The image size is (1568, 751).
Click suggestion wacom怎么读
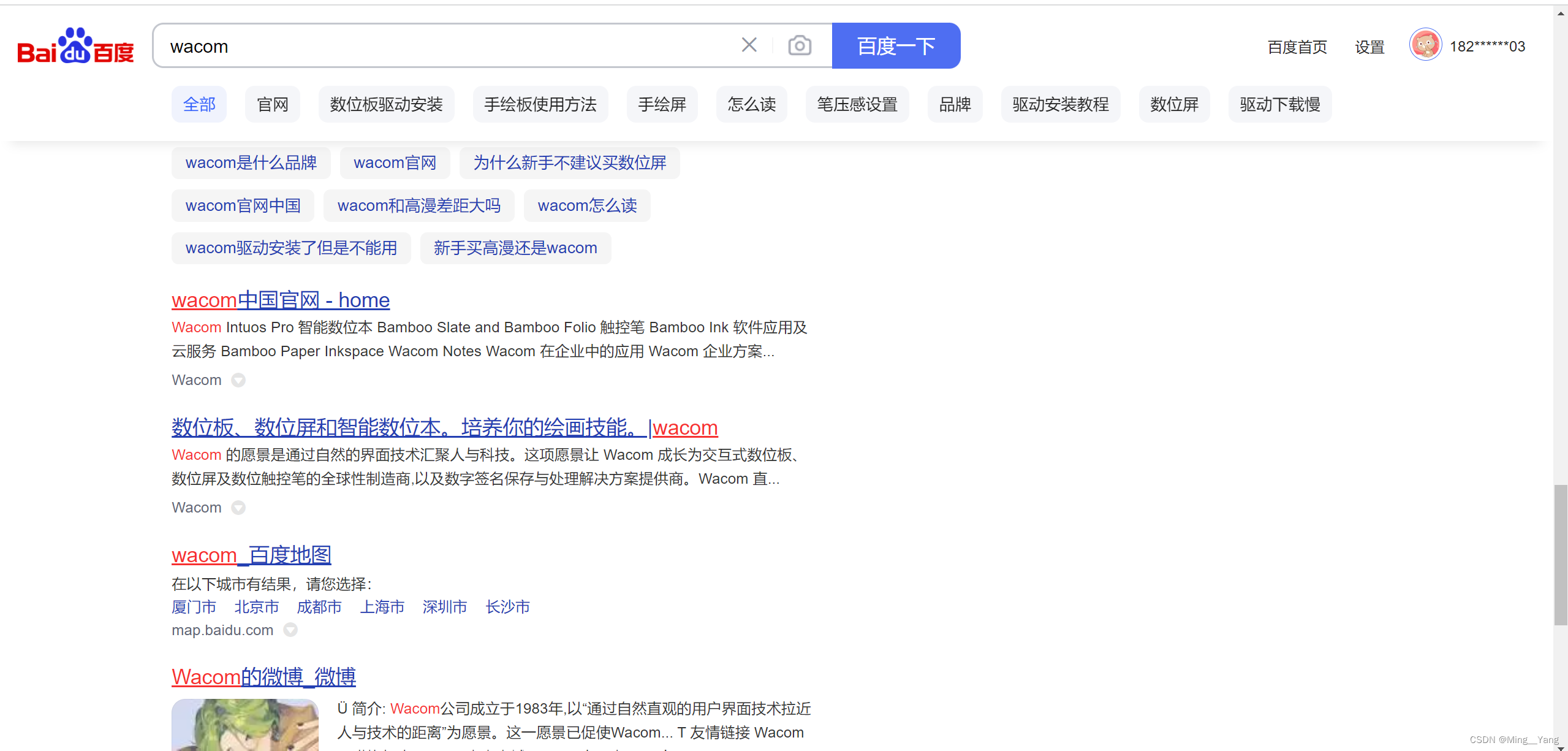[x=586, y=205]
